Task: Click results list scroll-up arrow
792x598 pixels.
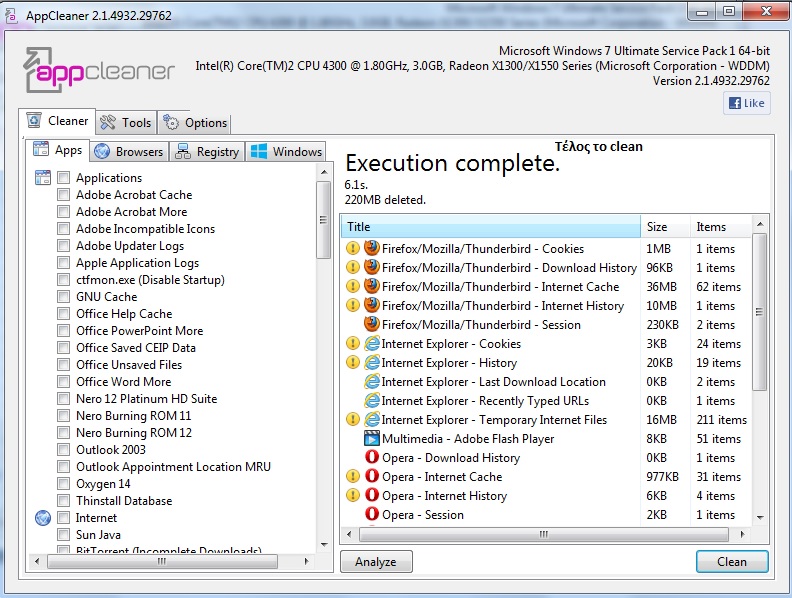Action: (760, 224)
